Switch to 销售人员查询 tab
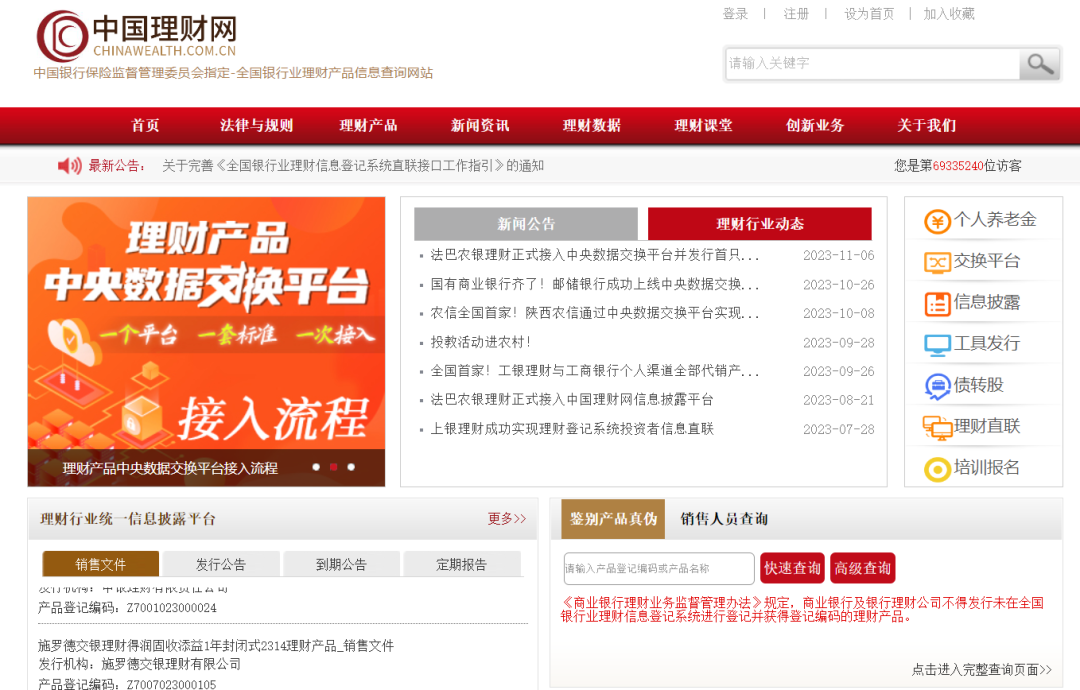 [724, 519]
